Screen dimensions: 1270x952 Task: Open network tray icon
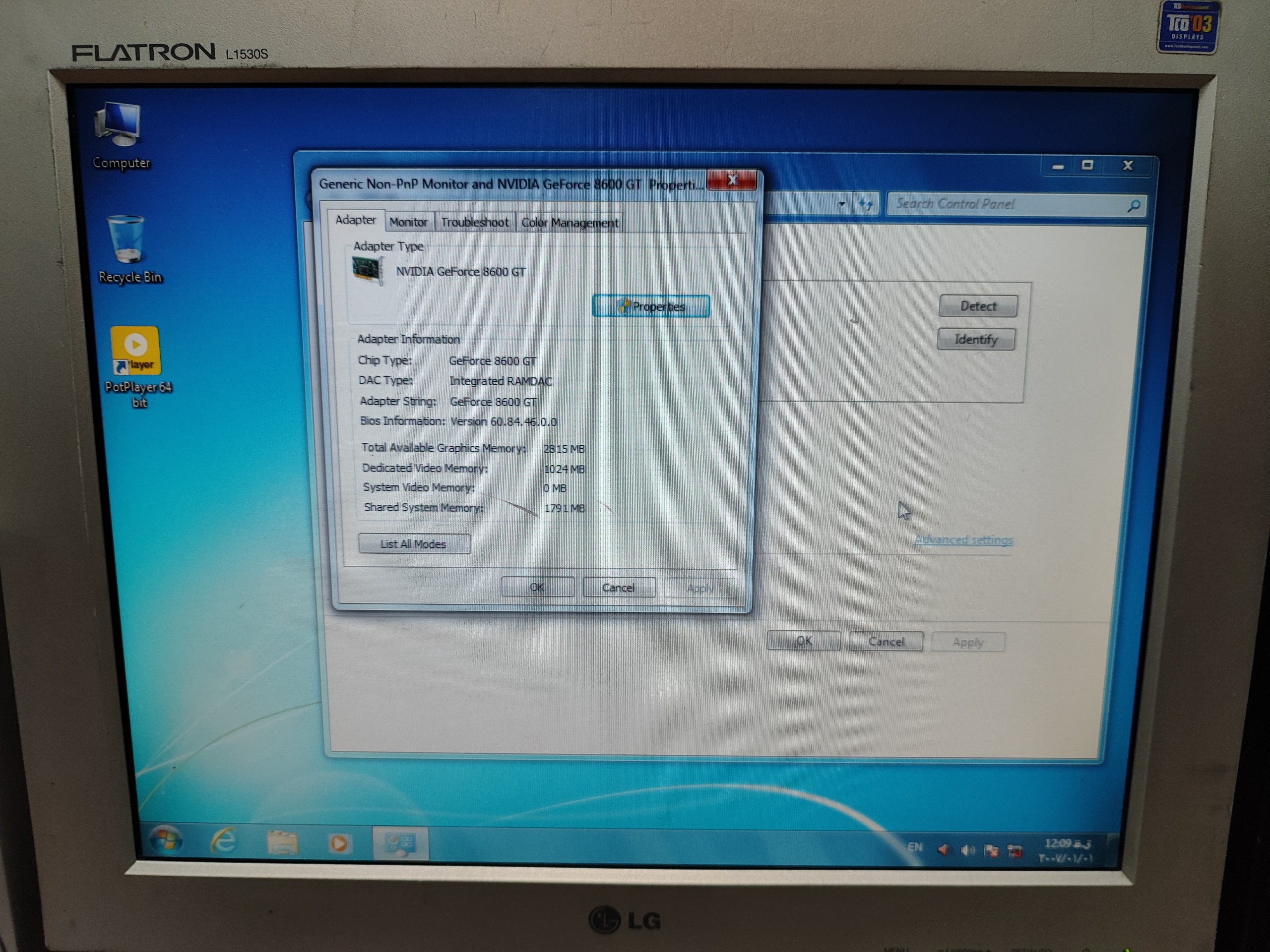click(x=1015, y=850)
